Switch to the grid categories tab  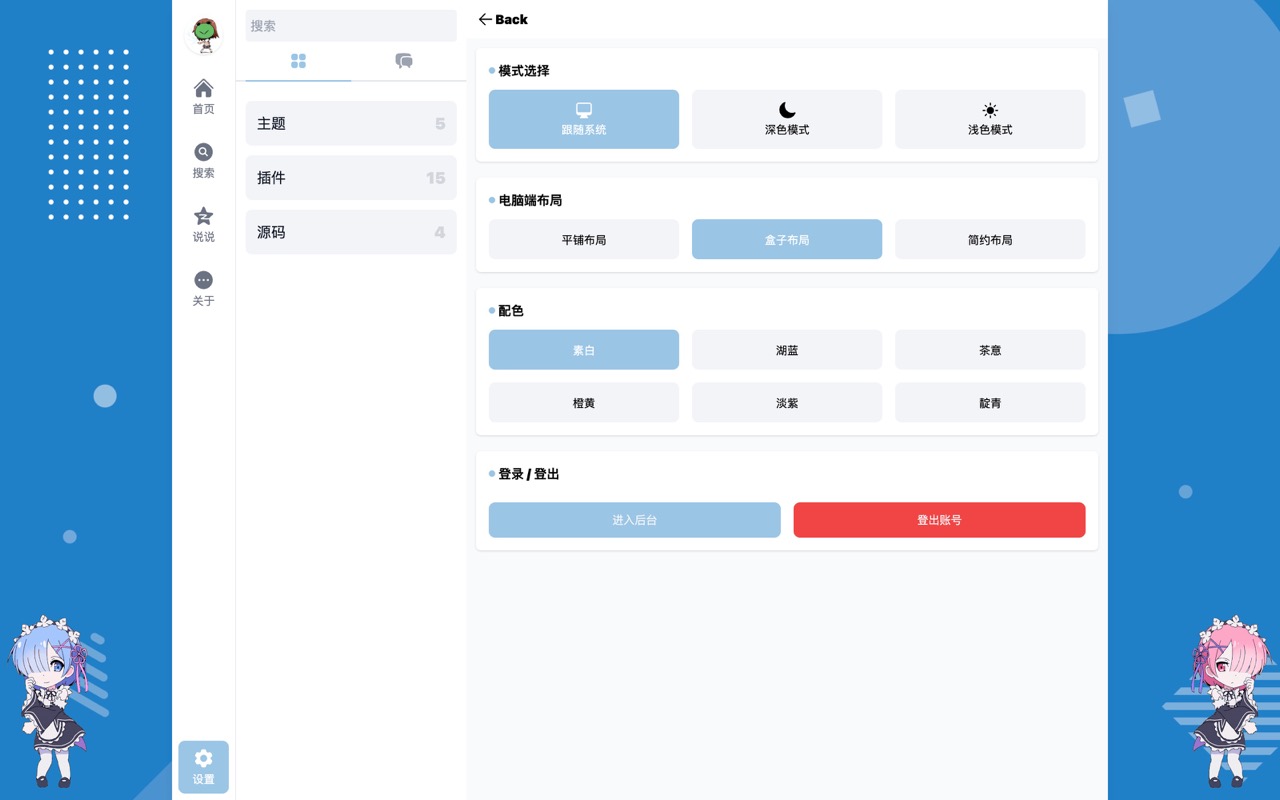[298, 61]
